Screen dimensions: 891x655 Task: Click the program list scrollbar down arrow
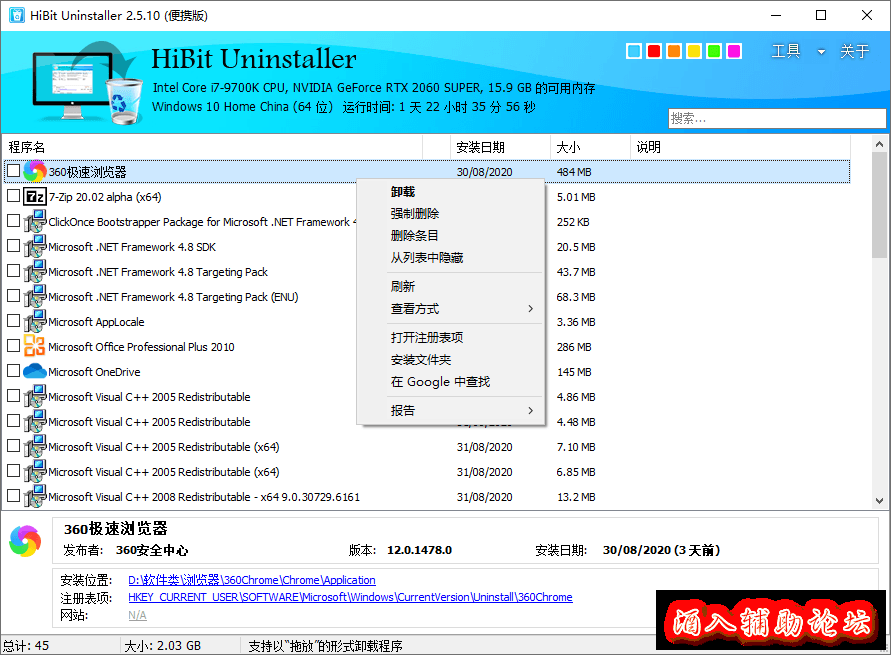880,500
